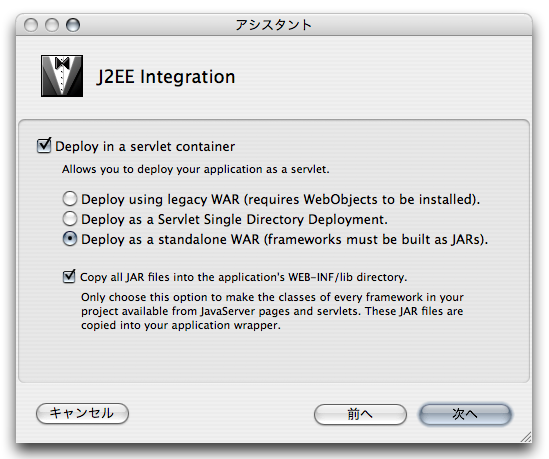Click the close window button
This screenshot has height=459, width=549.
click(31, 25)
